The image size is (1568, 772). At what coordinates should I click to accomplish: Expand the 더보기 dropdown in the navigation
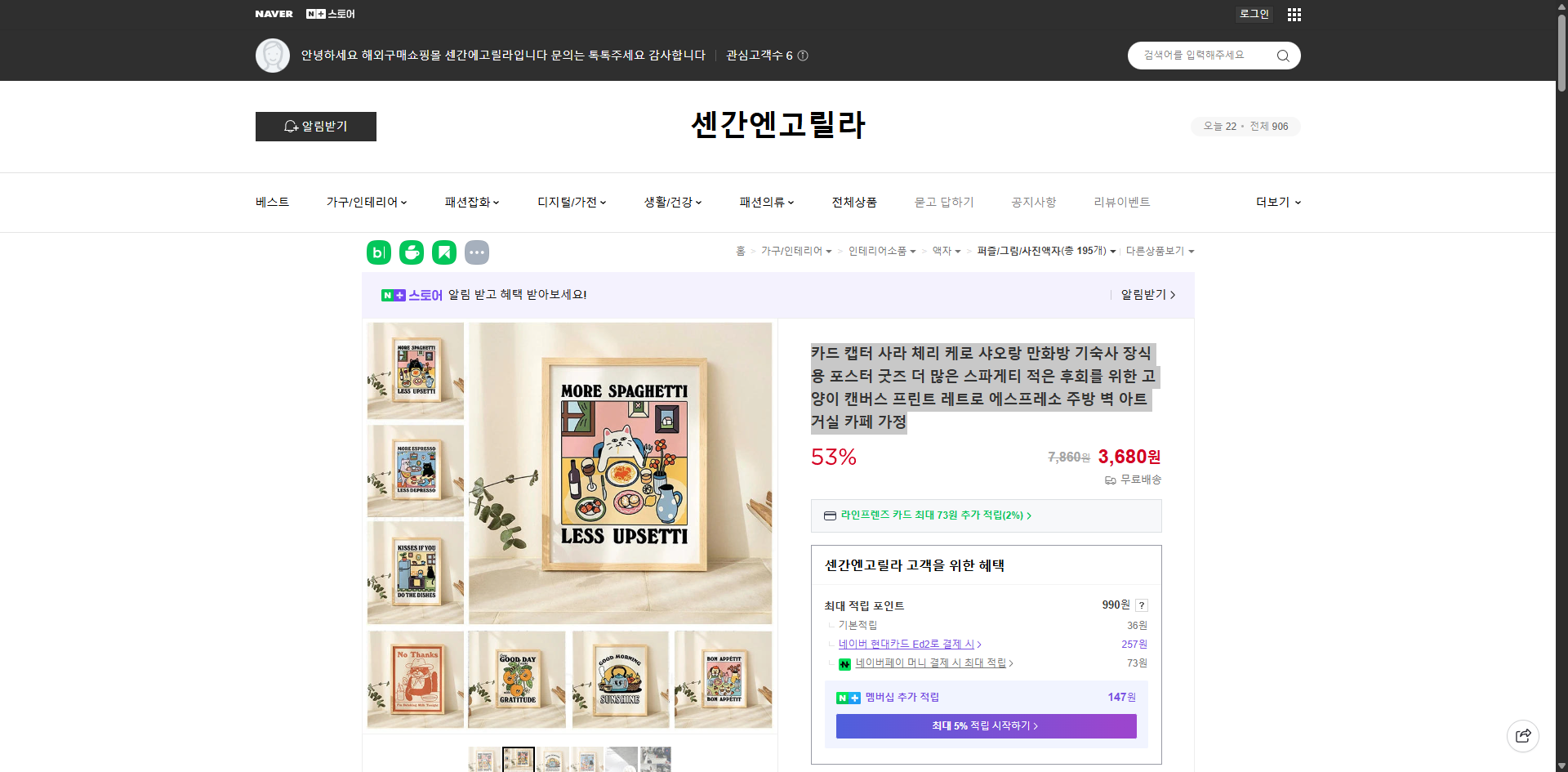point(1277,202)
